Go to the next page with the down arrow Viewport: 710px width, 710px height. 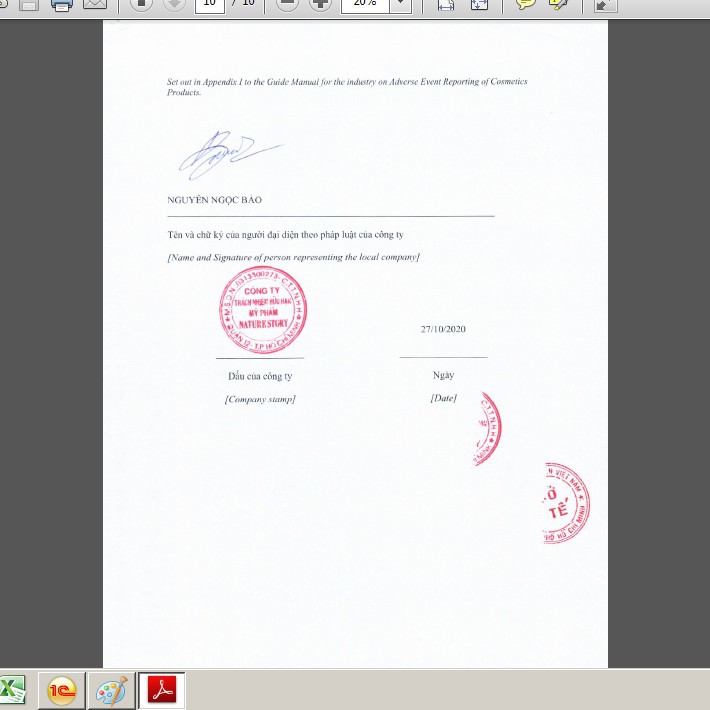point(173,4)
